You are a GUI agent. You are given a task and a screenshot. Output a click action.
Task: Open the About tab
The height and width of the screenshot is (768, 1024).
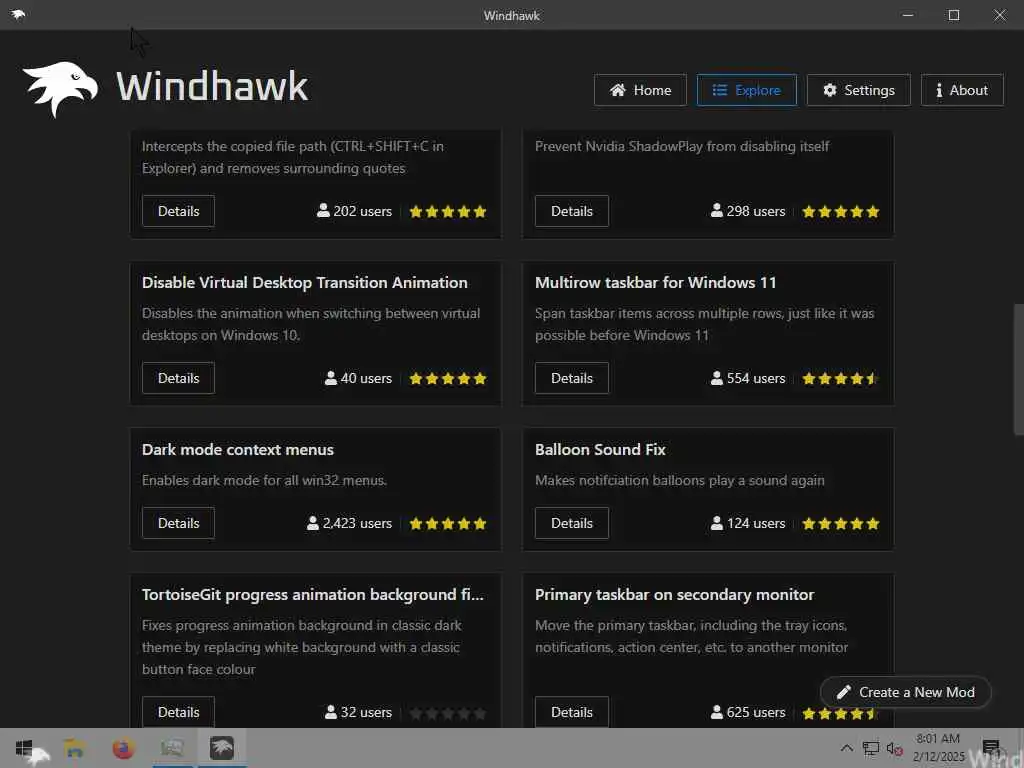point(962,90)
